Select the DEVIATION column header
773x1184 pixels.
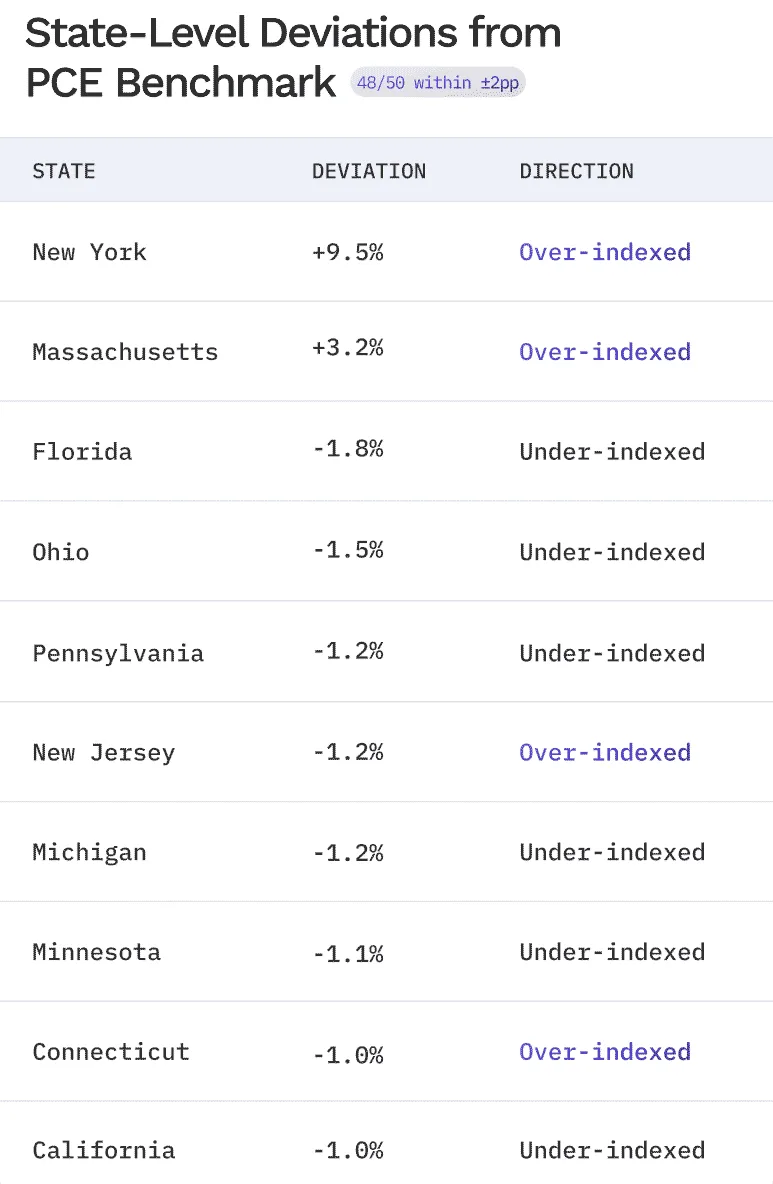pos(369,171)
